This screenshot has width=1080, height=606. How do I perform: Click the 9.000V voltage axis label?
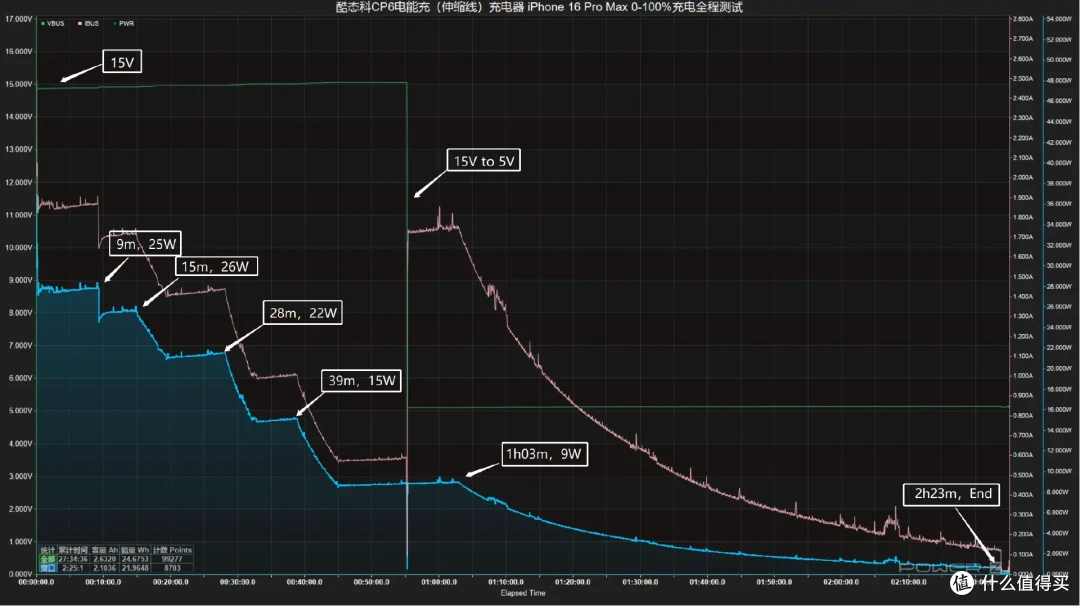coord(20,280)
